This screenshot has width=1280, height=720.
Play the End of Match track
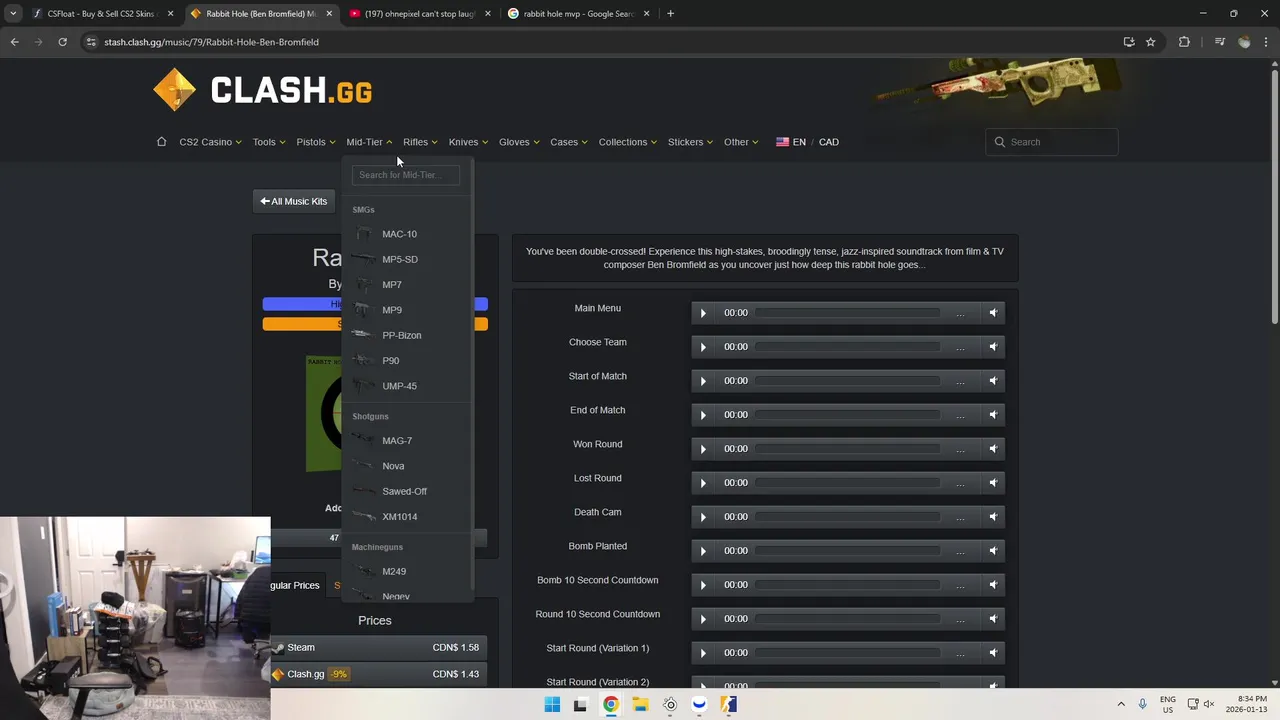703,415
